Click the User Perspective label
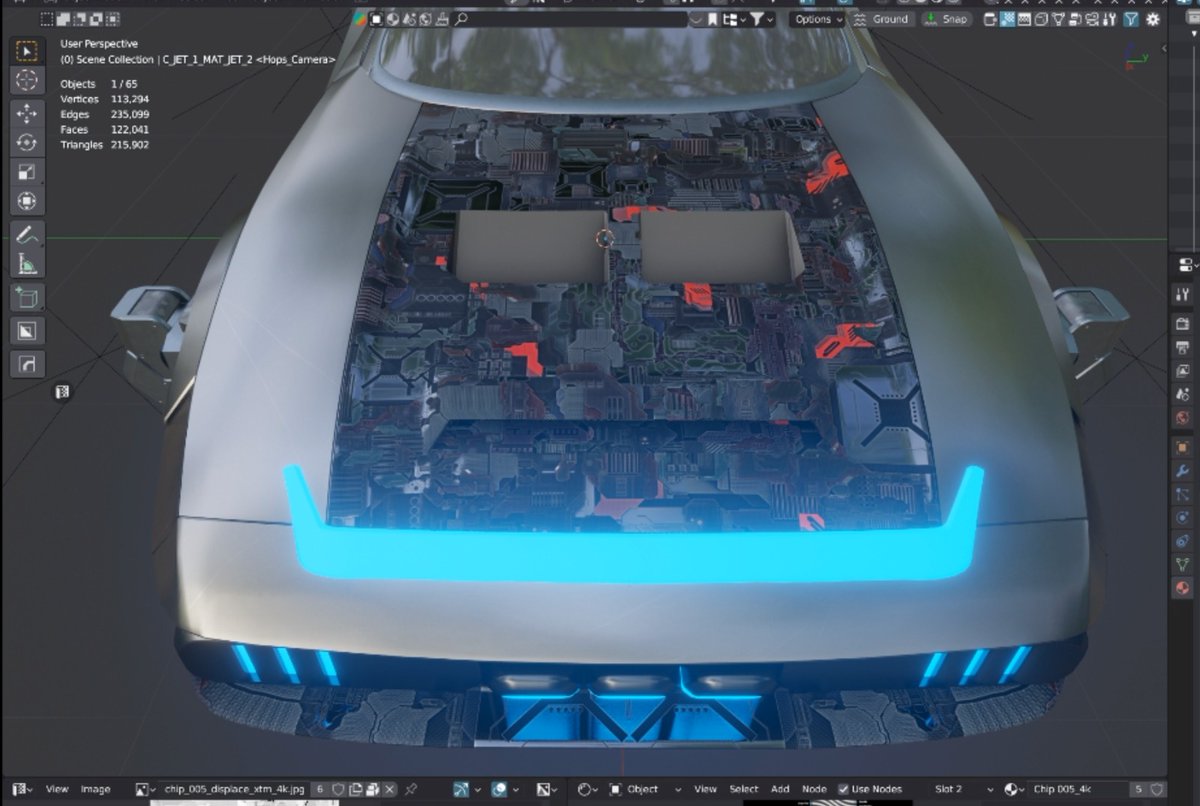The width and height of the screenshot is (1200, 806). tap(99, 44)
